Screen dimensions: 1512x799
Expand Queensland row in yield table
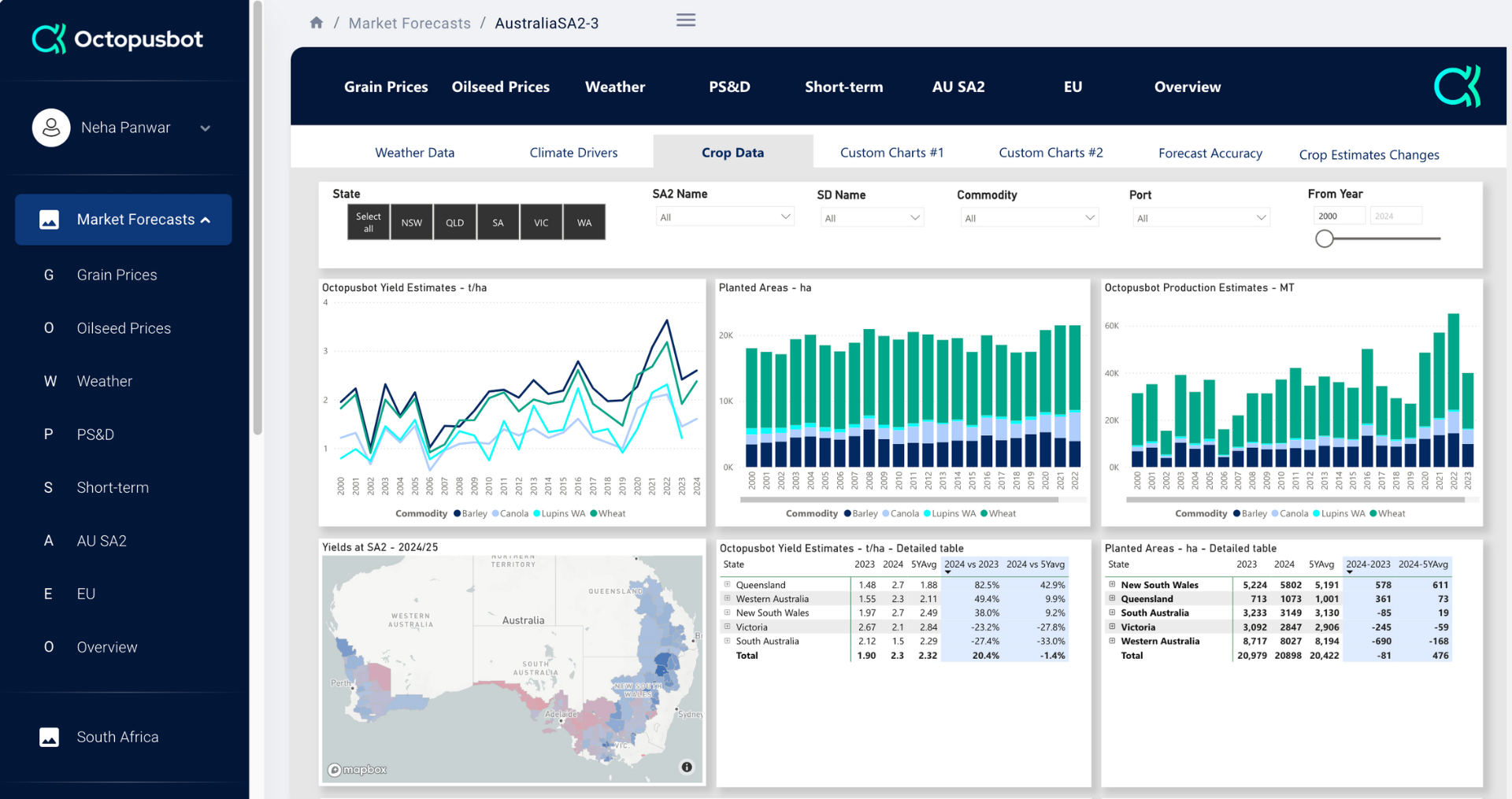click(x=728, y=585)
